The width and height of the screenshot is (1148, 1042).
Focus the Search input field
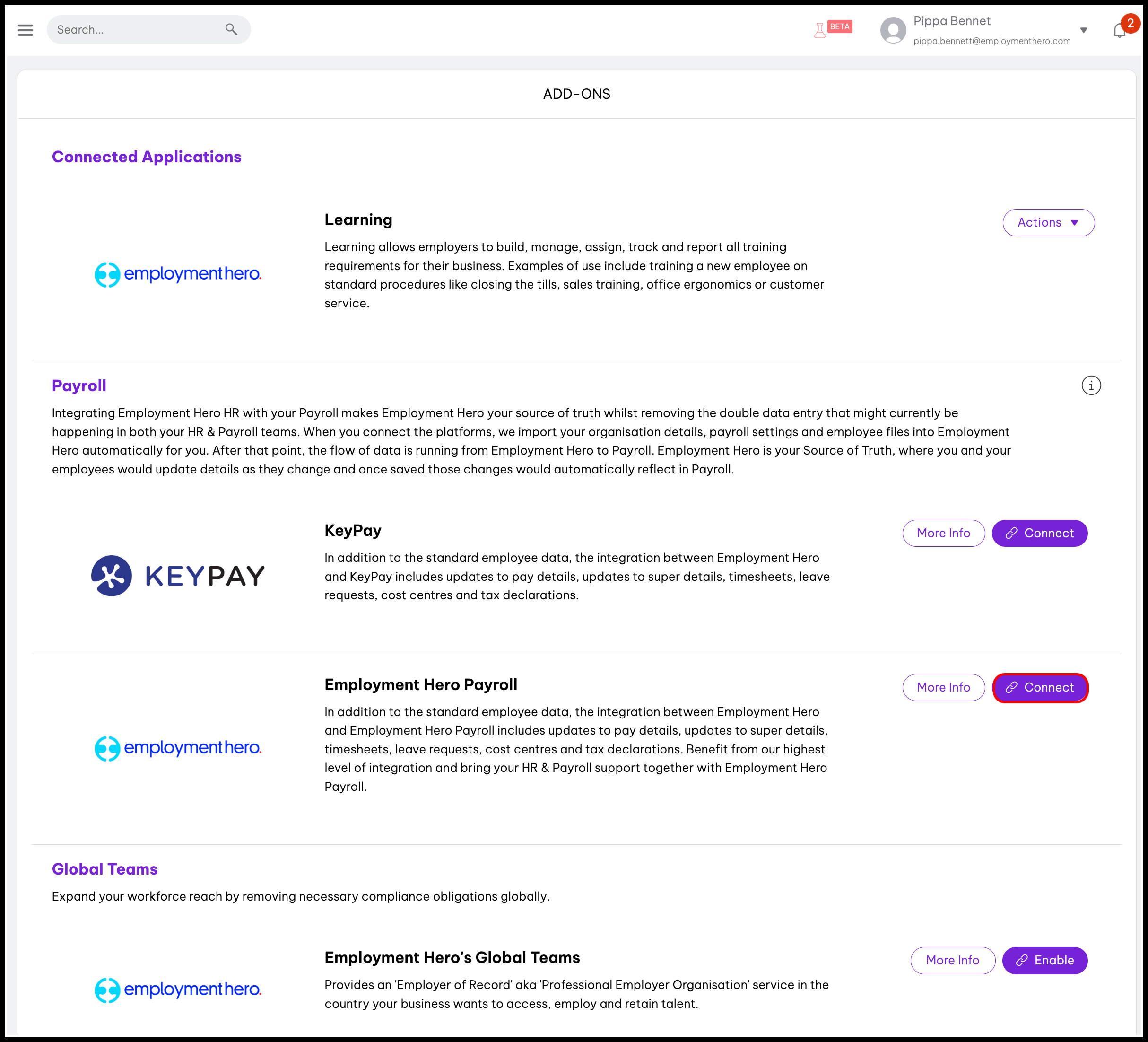click(x=148, y=30)
